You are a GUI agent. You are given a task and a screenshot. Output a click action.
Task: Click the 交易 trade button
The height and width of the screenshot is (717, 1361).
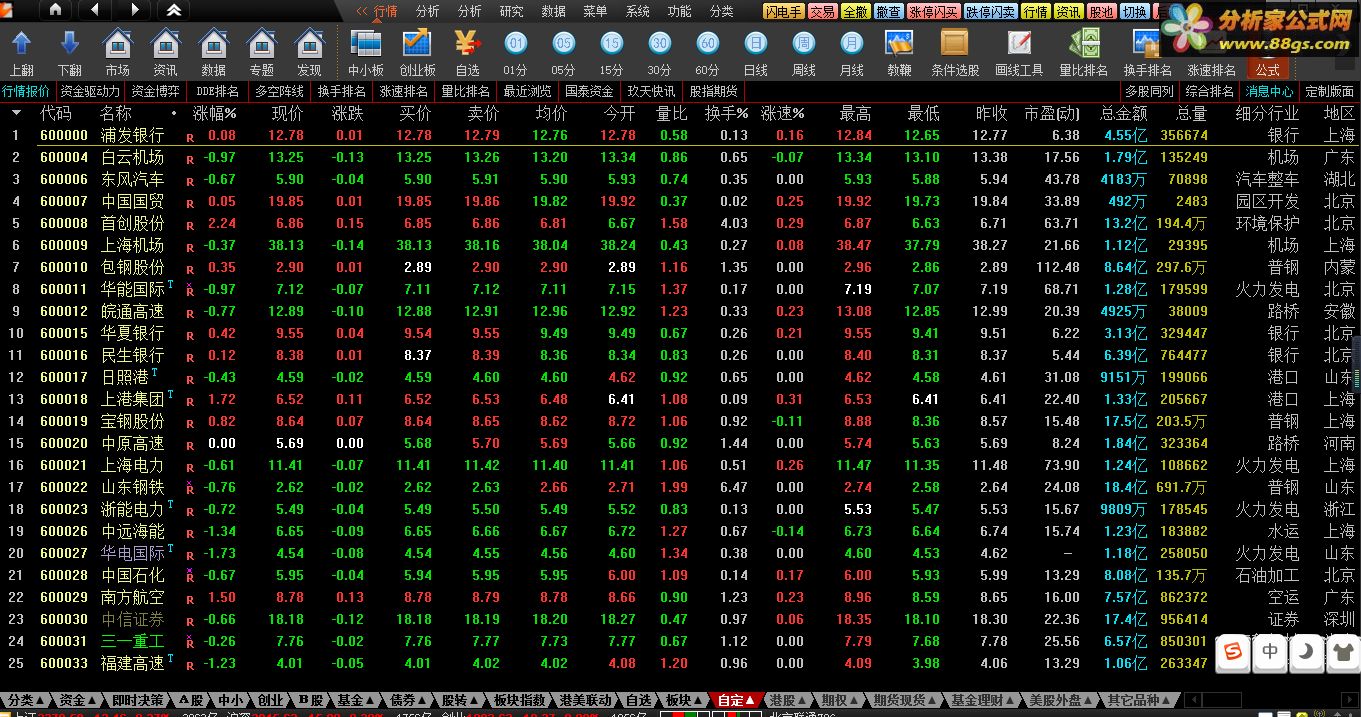click(x=822, y=12)
